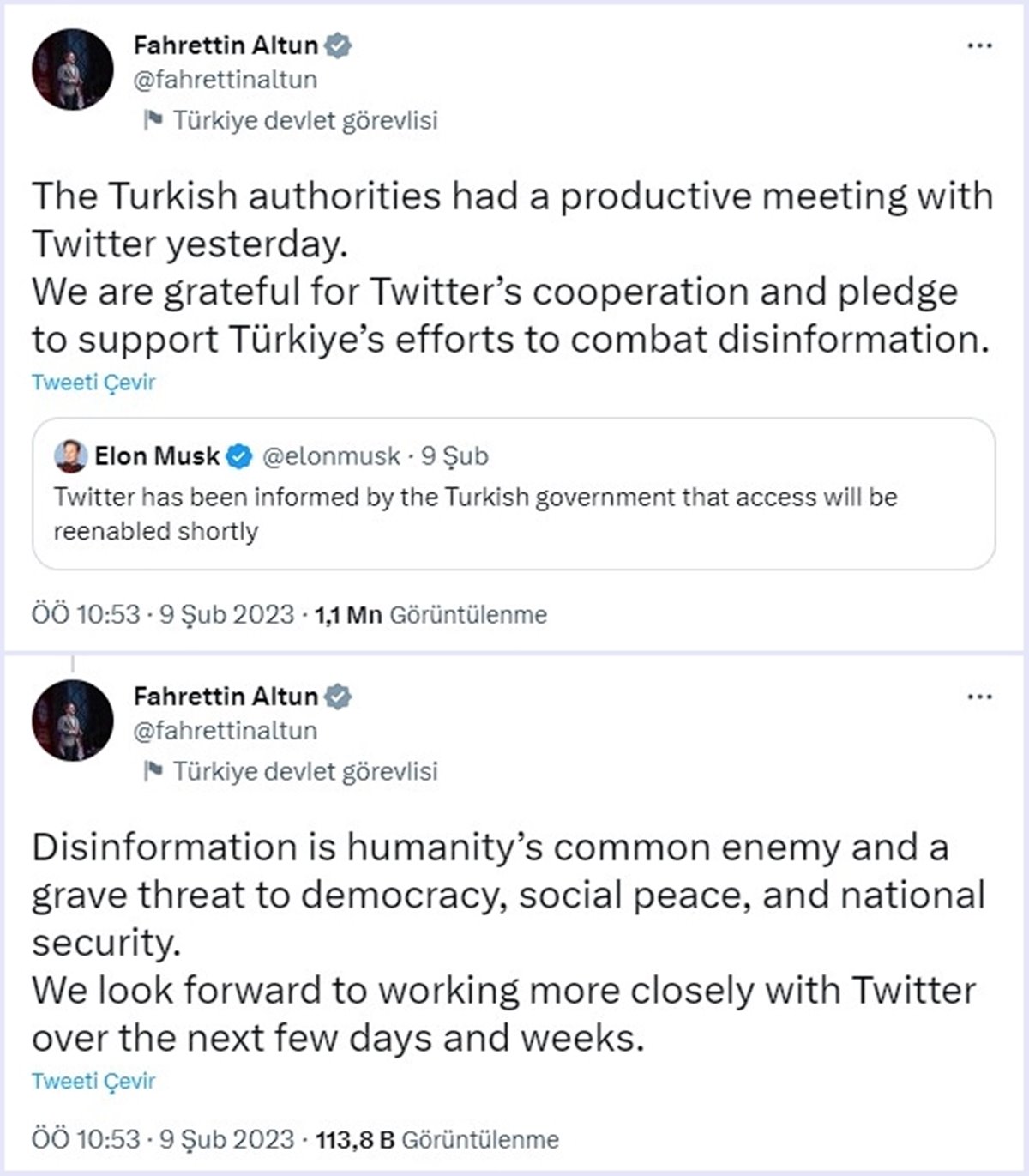Click Elon Musk's avatar in quoted tweet
The height and width of the screenshot is (1176, 1029).
[70, 456]
